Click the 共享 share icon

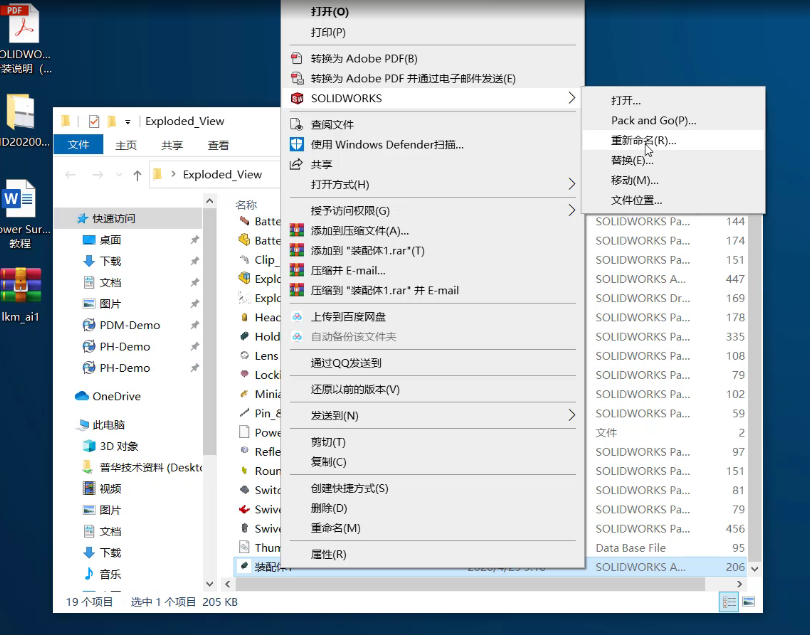[x=297, y=164]
